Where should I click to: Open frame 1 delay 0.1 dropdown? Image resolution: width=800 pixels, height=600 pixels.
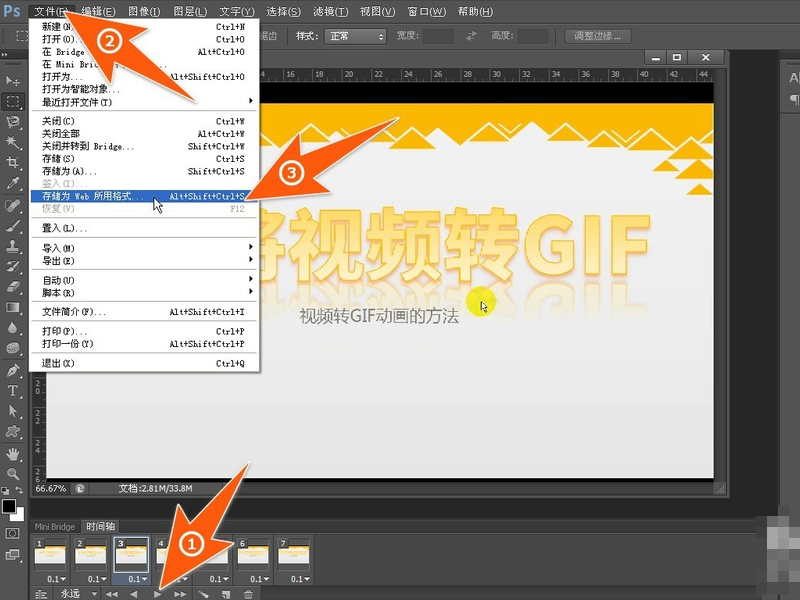coord(56,579)
